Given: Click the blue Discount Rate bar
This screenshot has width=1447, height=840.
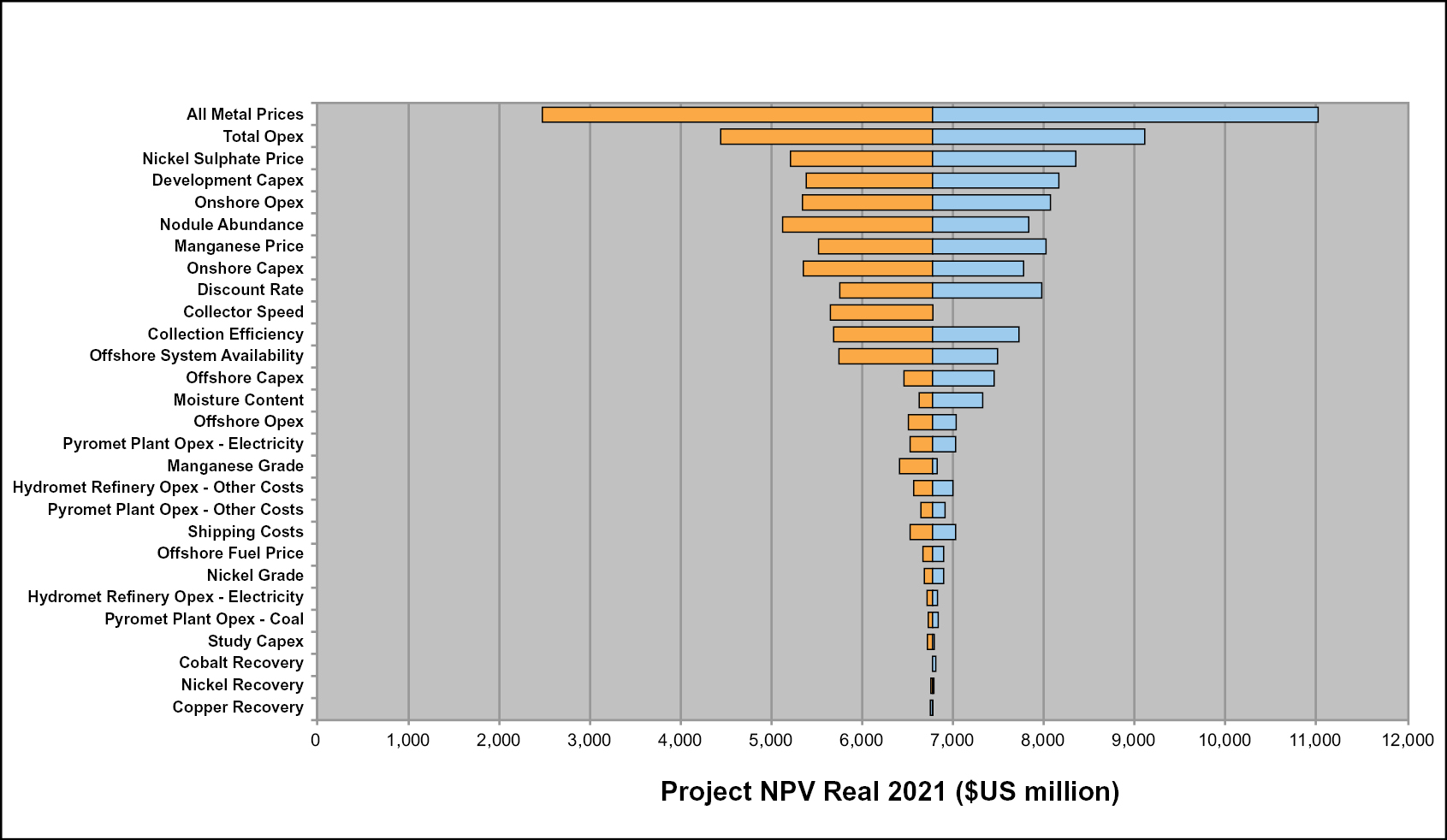Looking at the screenshot, I should [x=987, y=291].
